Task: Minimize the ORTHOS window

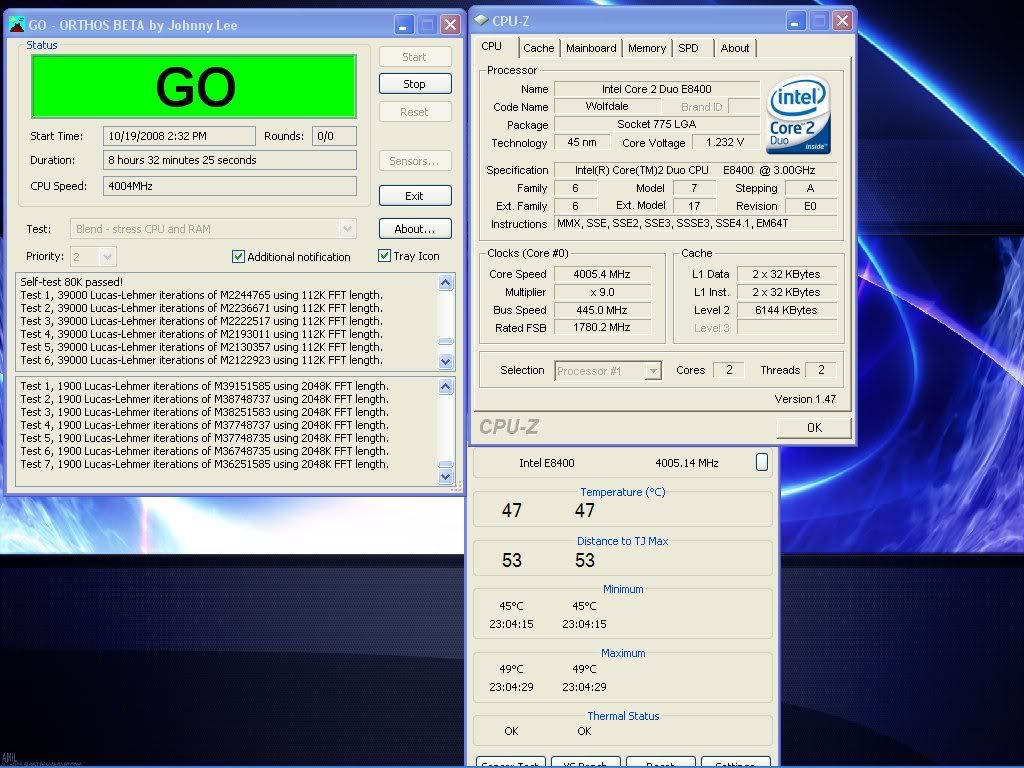Action: click(404, 25)
